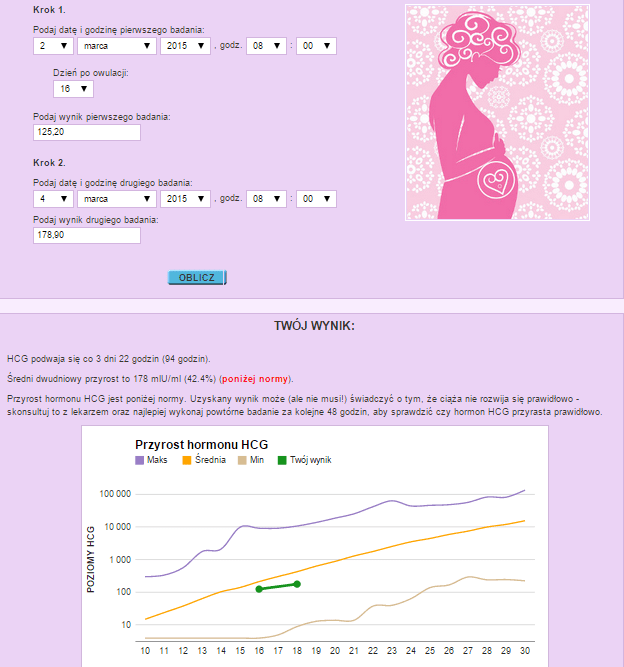This screenshot has height=667, width=624.
Task: Expand second test minutes dropdown
Action: point(316,199)
